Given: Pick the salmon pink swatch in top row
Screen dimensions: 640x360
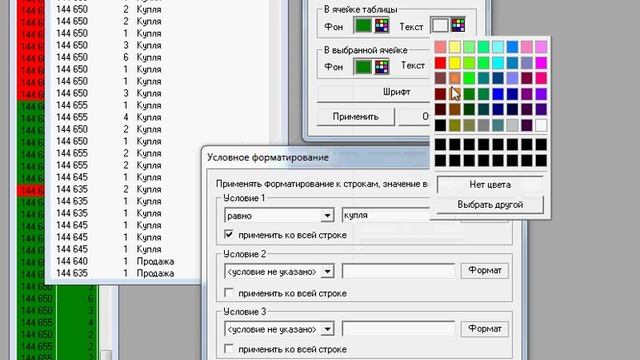Looking at the screenshot, I should (440, 47).
